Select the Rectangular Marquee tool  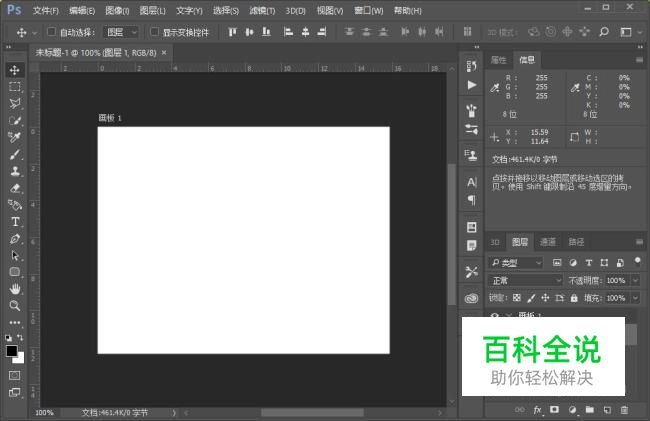[x=15, y=87]
